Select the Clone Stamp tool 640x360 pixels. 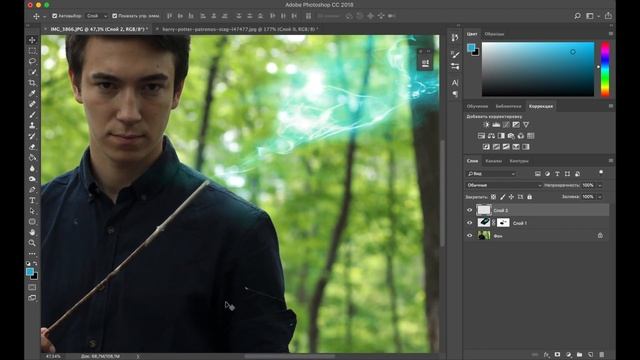(x=32, y=125)
